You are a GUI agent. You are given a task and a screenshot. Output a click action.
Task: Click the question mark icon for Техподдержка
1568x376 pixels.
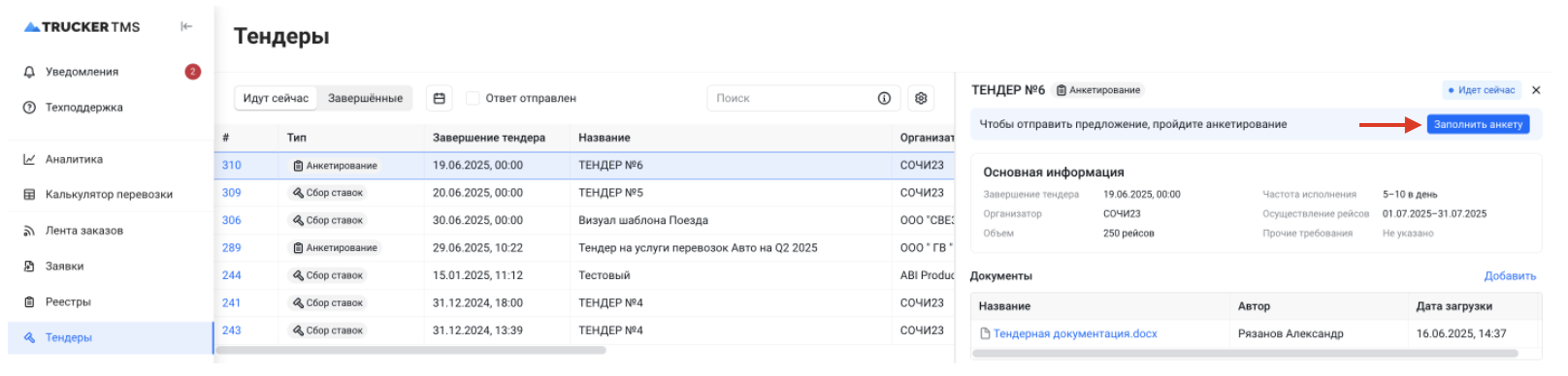point(29,108)
